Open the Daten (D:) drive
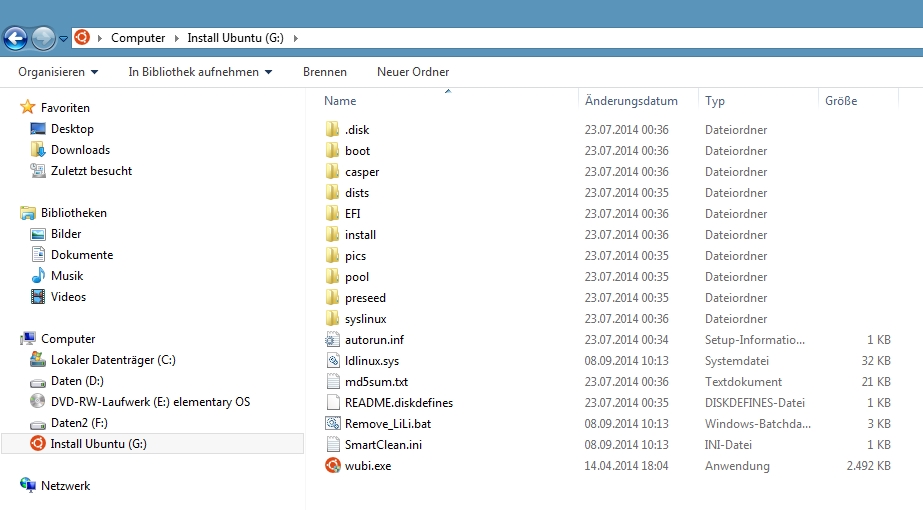Screen dimensions: 923x510 coord(77,380)
